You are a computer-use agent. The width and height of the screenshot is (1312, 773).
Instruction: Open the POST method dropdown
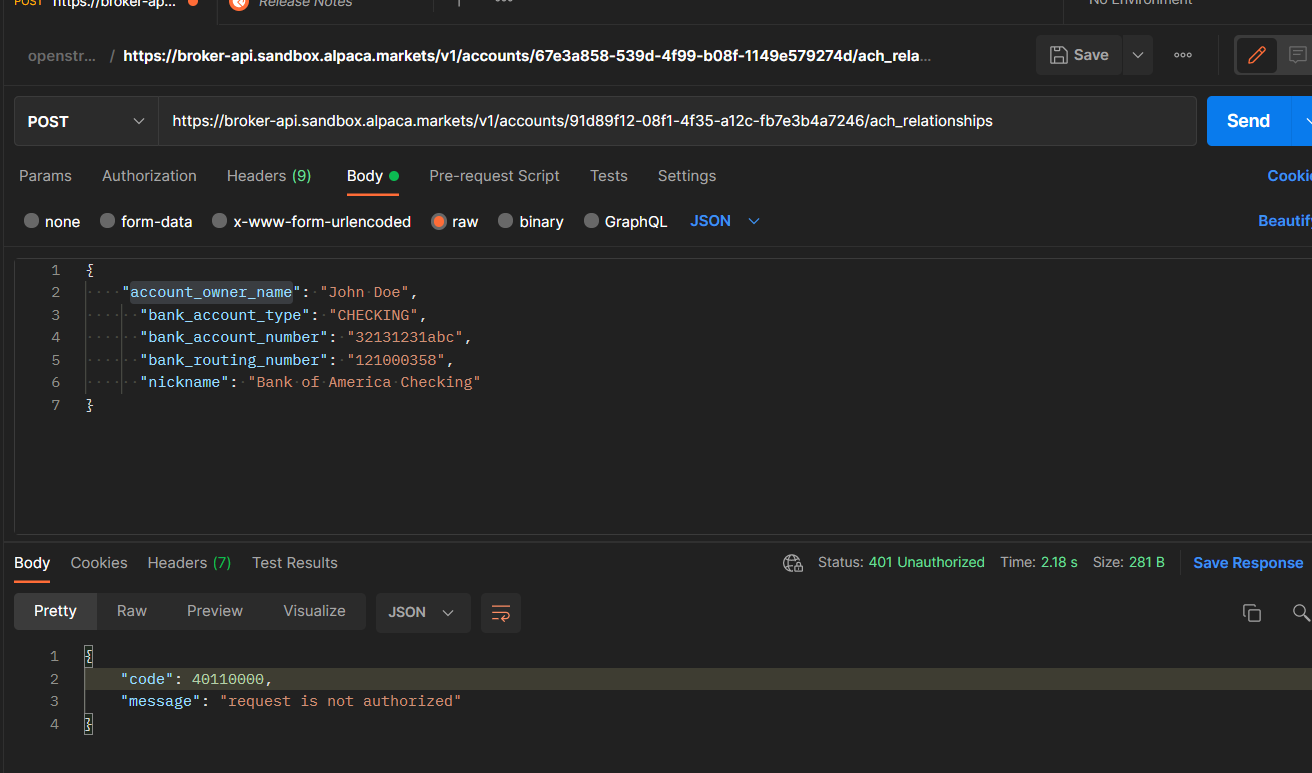86,121
